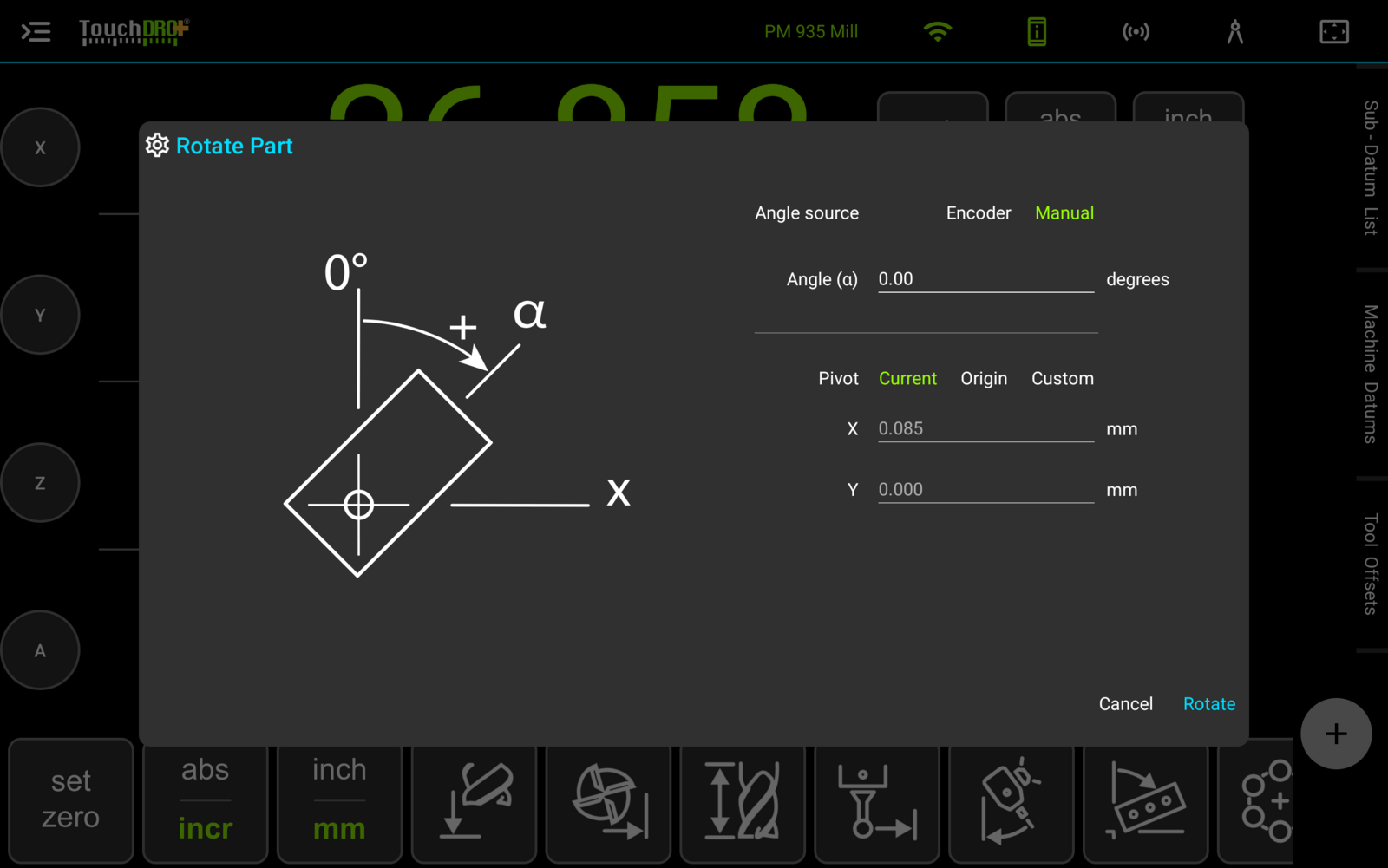Click the TouchDRO logo
The height and width of the screenshot is (868, 1388).
point(134,32)
